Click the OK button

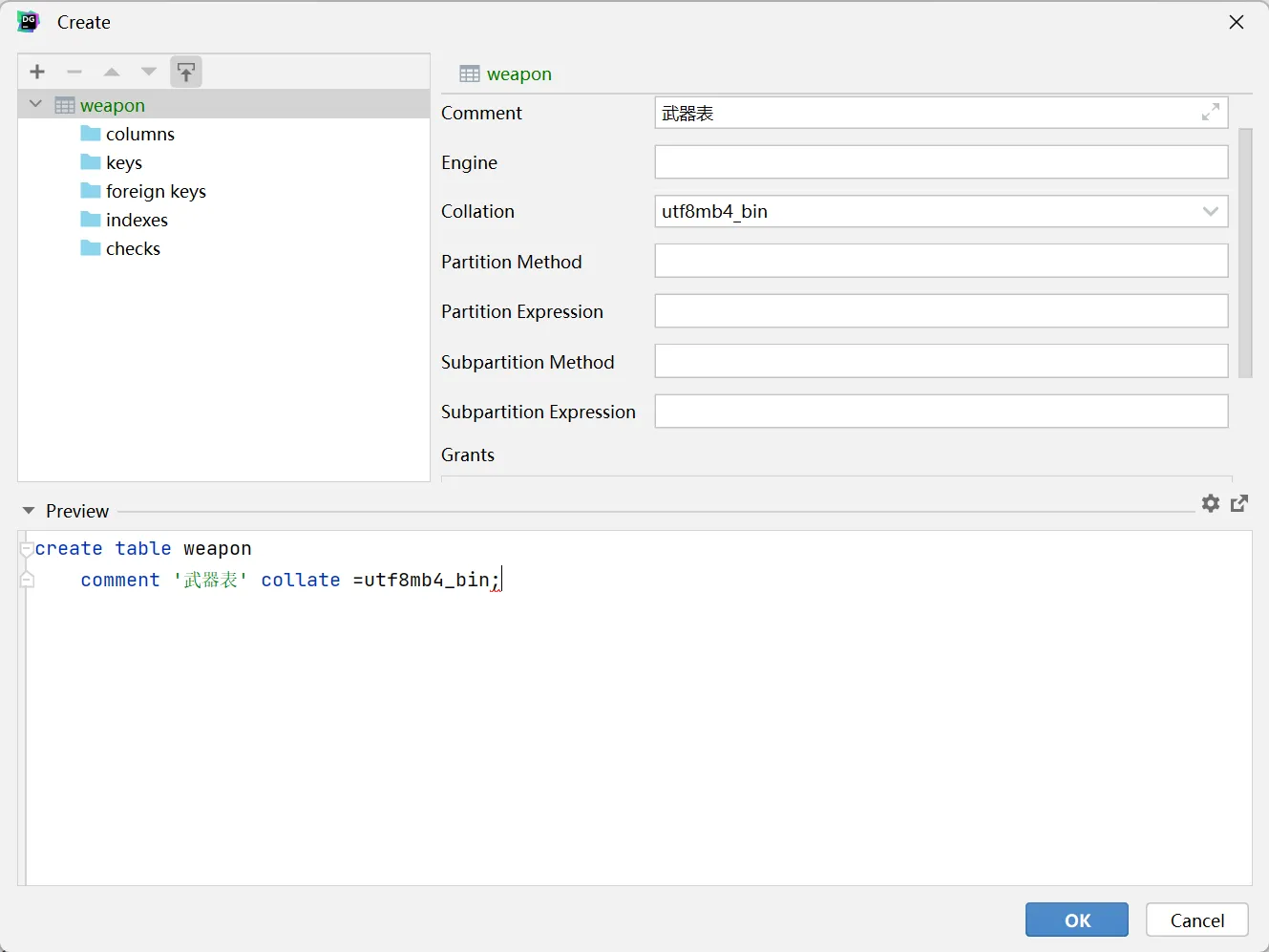point(1076,920)
